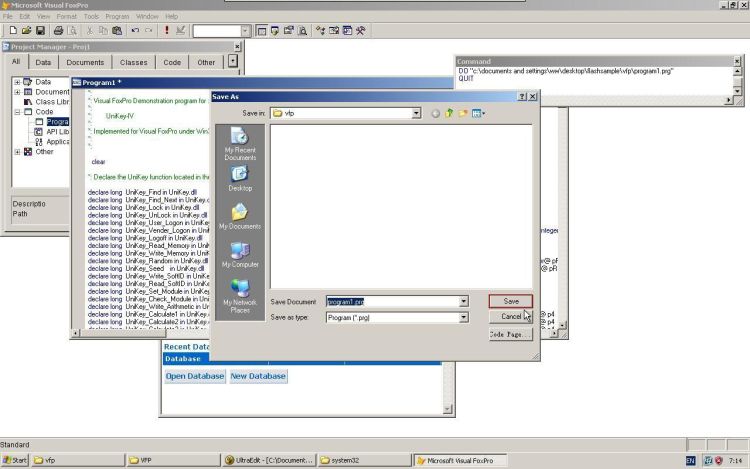Viewport: 750px width, 469px height.
Task: Click the Save diskette toolbar icon
Action: 40,31
